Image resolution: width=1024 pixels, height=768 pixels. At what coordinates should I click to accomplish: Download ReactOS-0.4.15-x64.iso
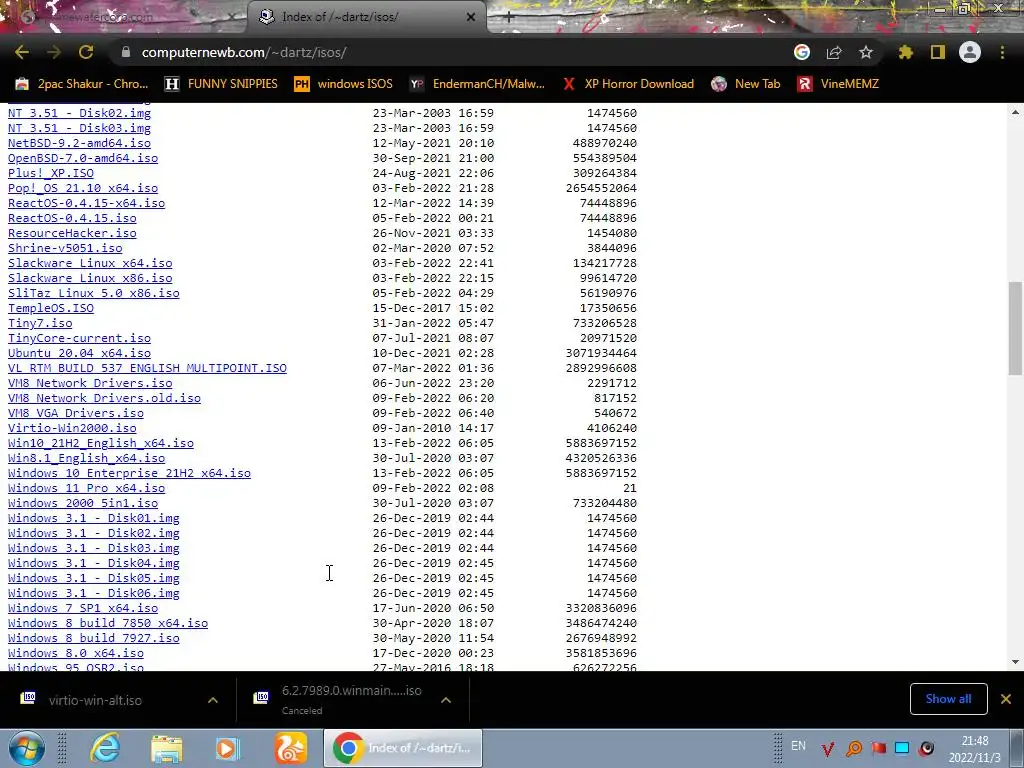(86, 203)
